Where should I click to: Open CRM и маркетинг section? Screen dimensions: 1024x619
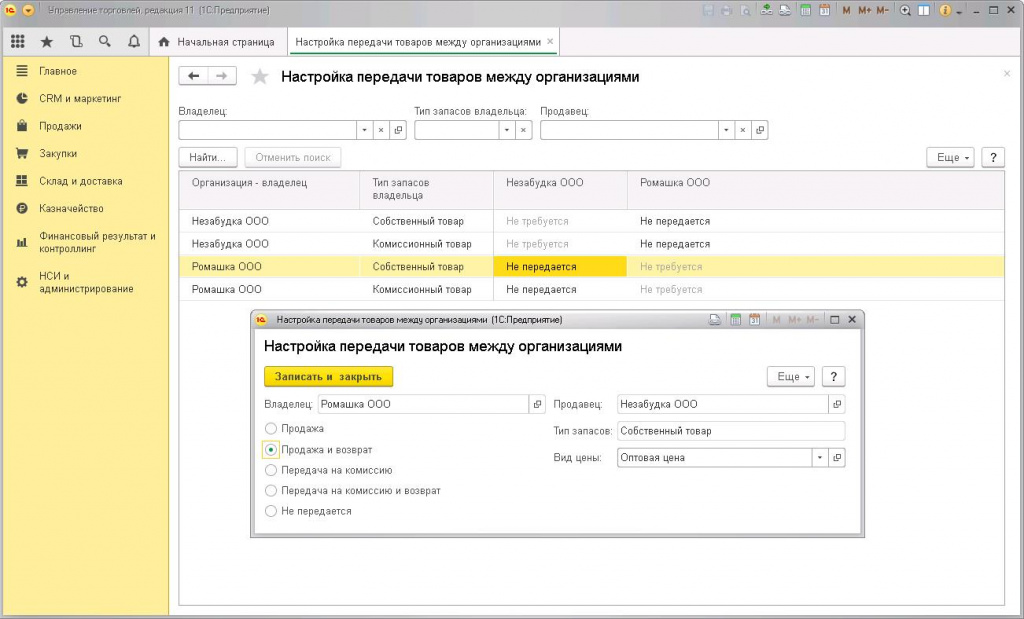[80, 99]
